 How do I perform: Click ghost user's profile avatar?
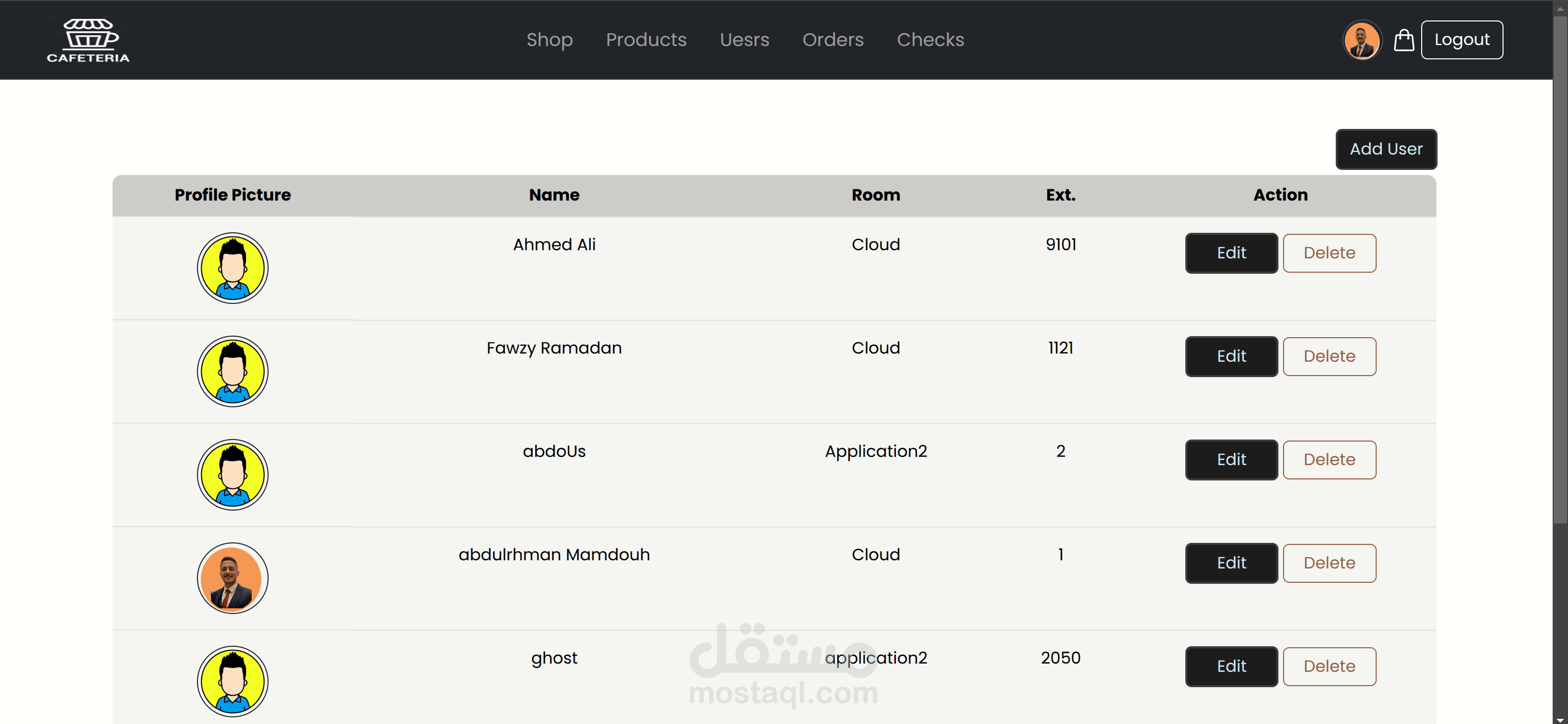pyautogui.click(x=233, y=681)
